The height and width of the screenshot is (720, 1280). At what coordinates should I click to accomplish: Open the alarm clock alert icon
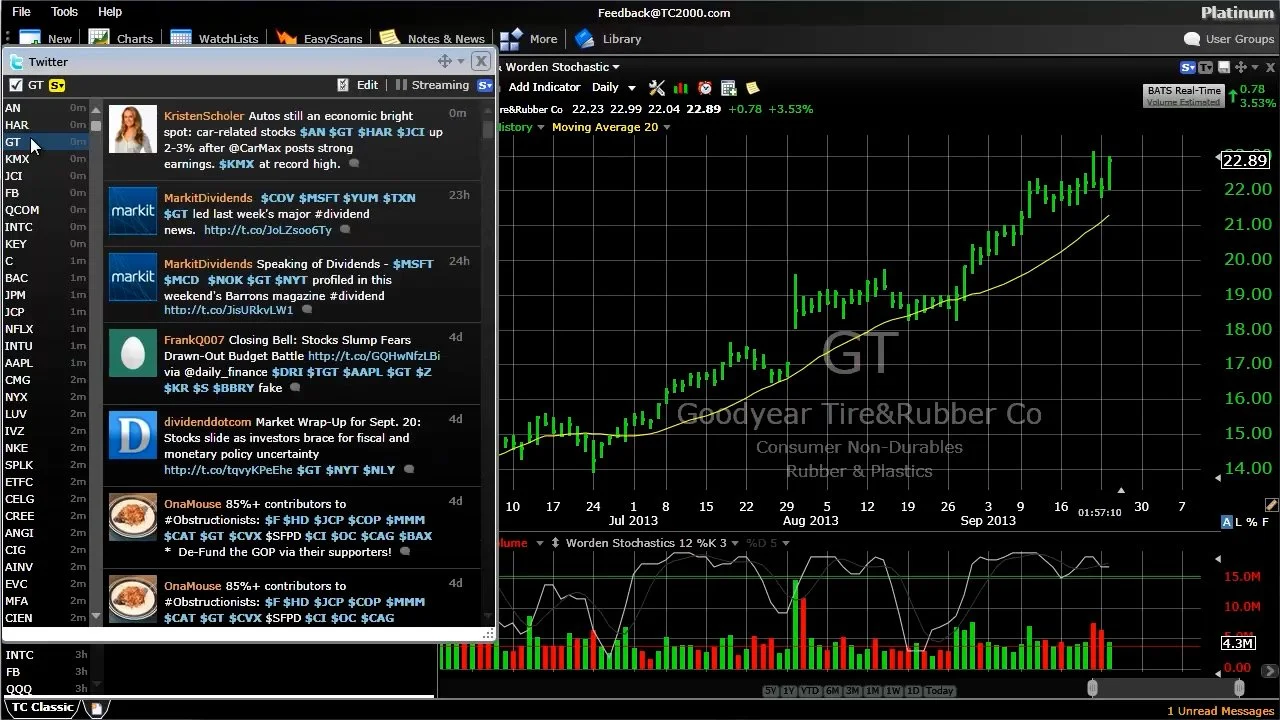[x=705, y=88]
